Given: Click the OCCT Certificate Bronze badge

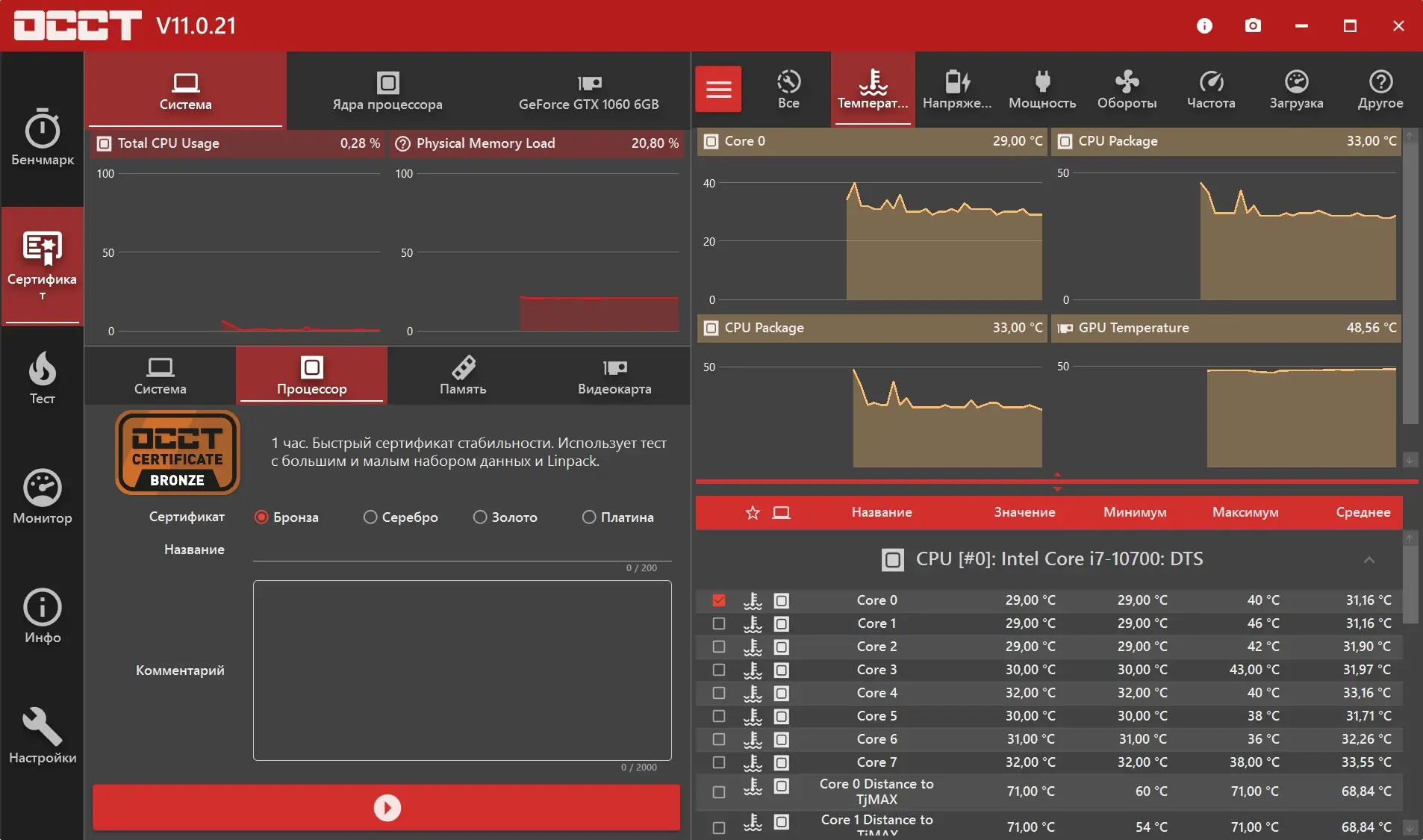Looking at the screenshot, I should tap(178, 452).
